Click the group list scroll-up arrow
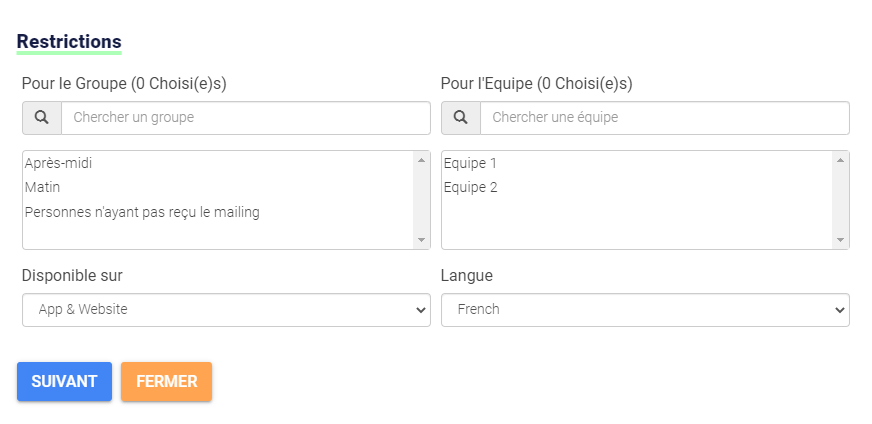This screenshot has width=872, height=424. (x=421, y=160)
